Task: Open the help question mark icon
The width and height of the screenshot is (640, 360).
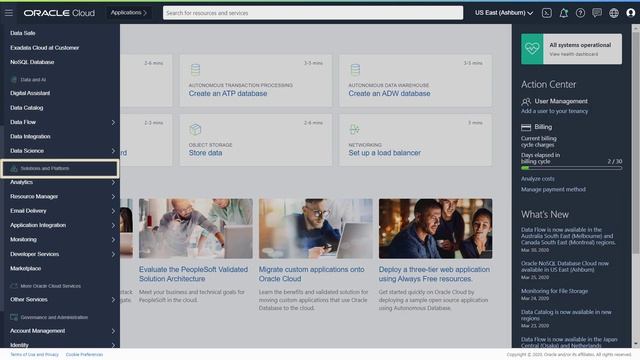Action: 580,13
